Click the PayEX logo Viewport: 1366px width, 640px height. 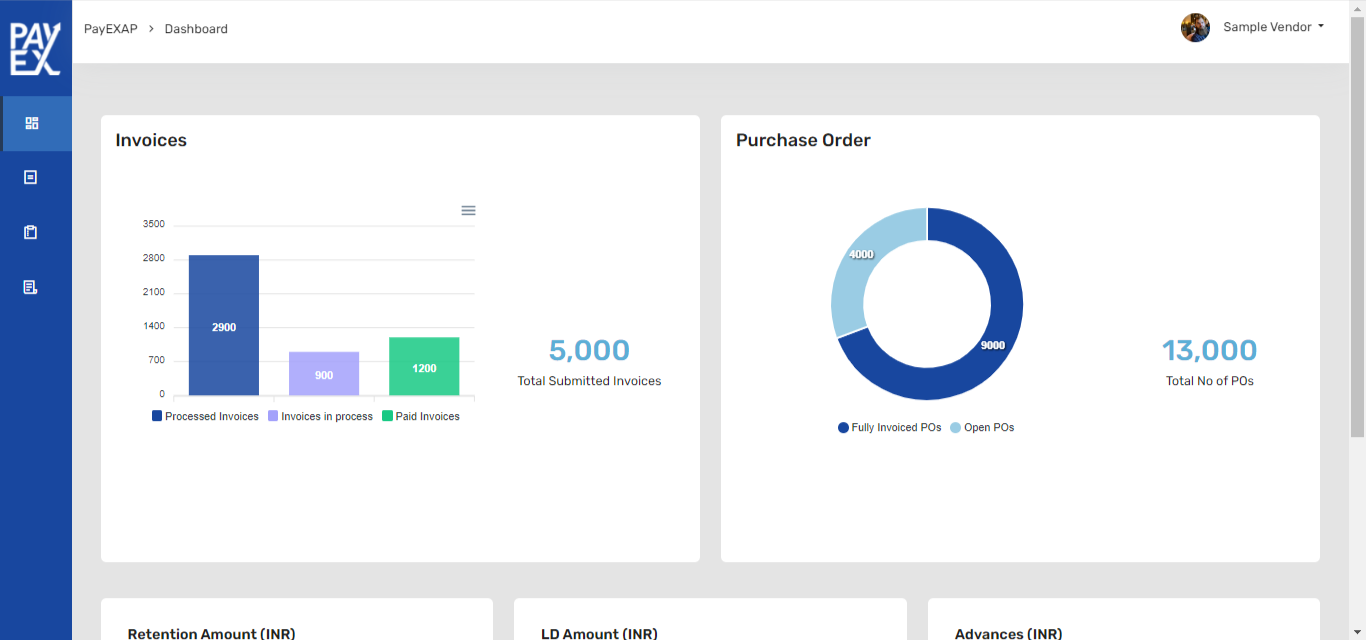coord(35,48)
